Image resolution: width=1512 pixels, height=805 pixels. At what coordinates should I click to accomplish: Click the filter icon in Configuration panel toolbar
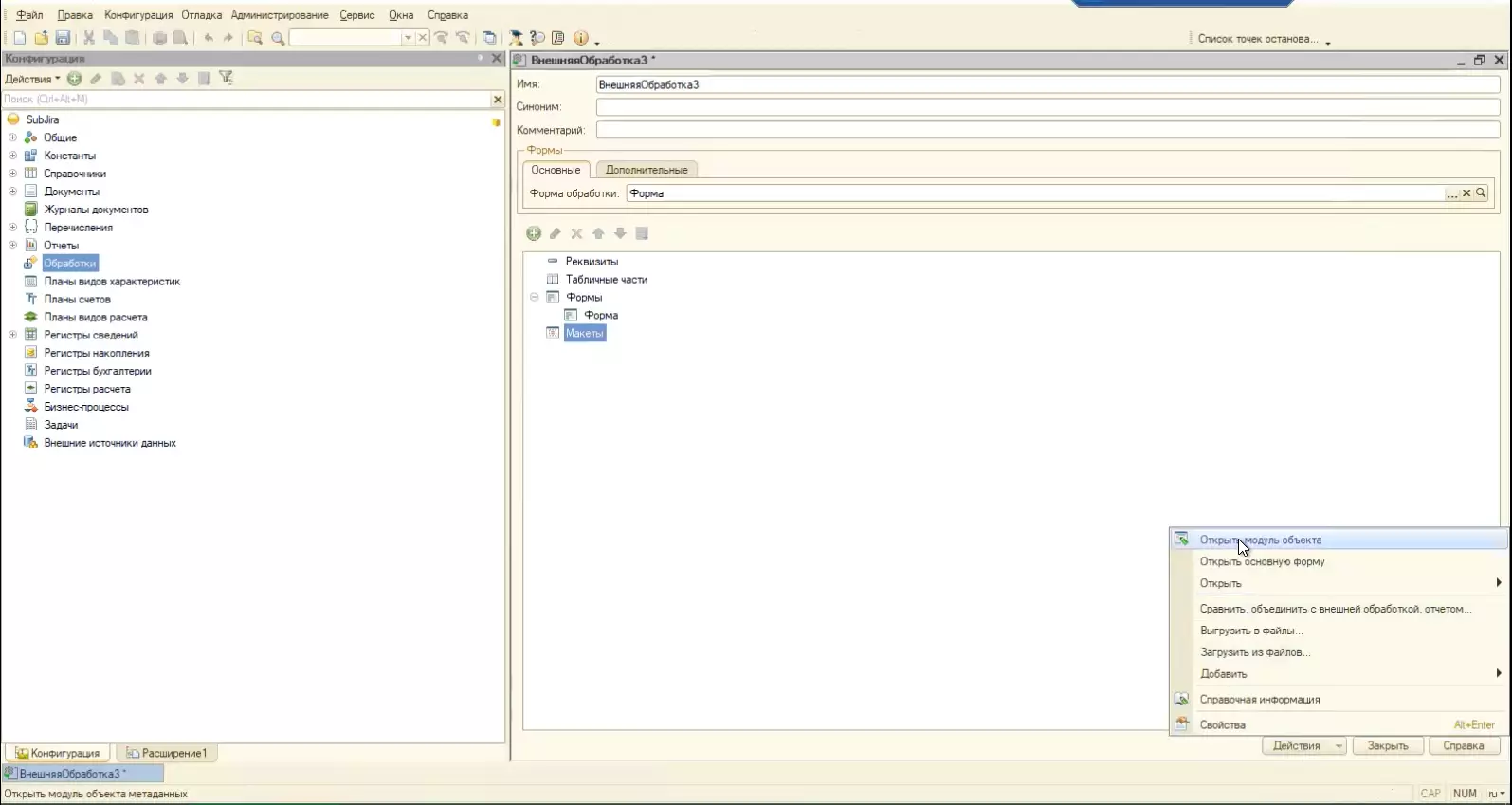[x=226, y=79]
